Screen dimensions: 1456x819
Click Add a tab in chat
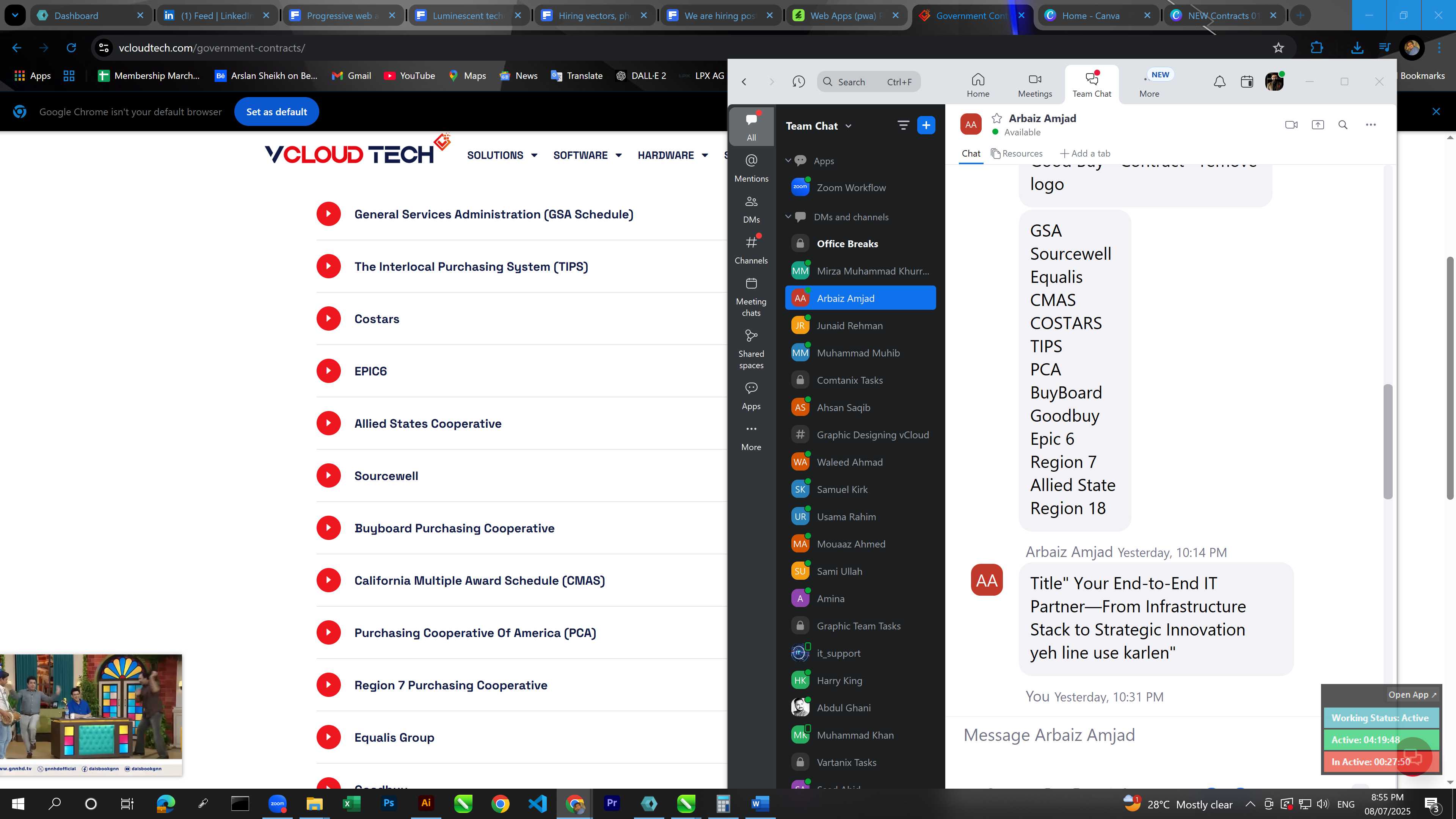tap(1085, 153)
